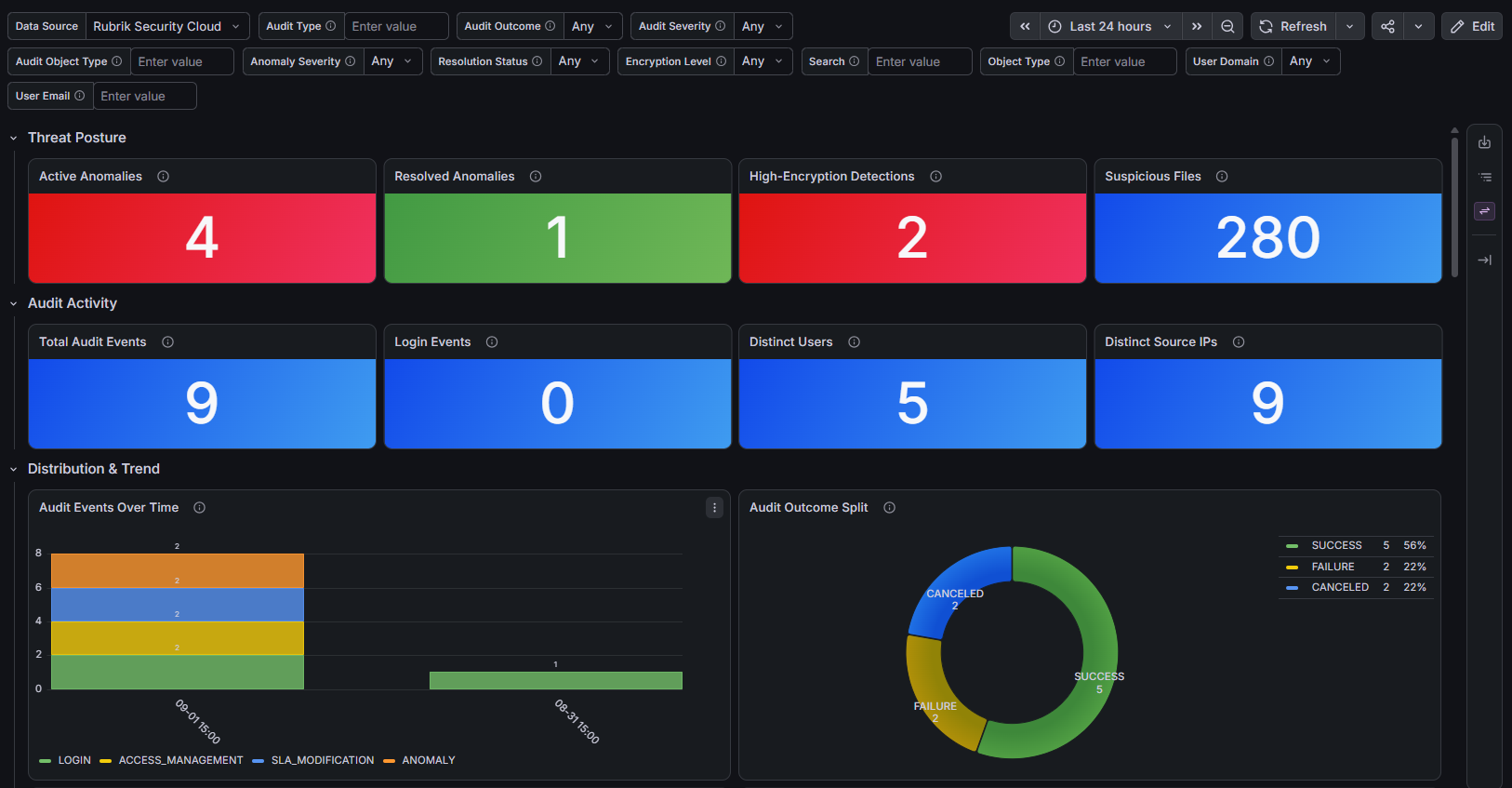Focus the Object Type input field
Image resolution: width=1512 pixels, height=788 pixels.
(x=1124, y=61)
